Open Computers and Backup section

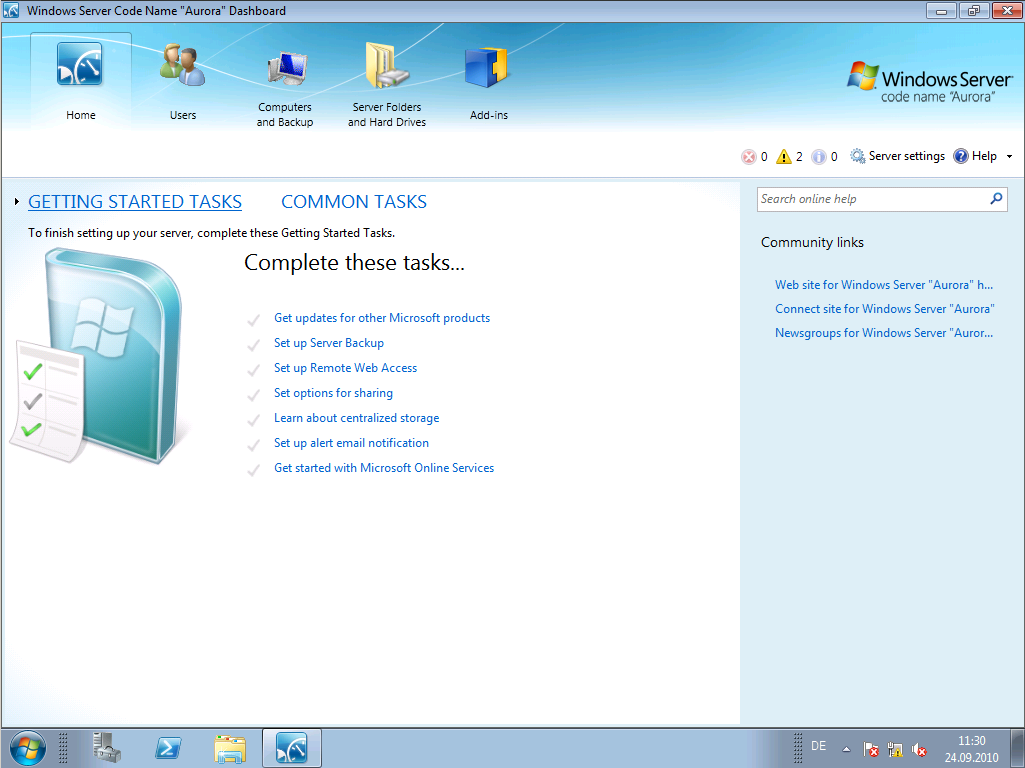coord(285,70)
